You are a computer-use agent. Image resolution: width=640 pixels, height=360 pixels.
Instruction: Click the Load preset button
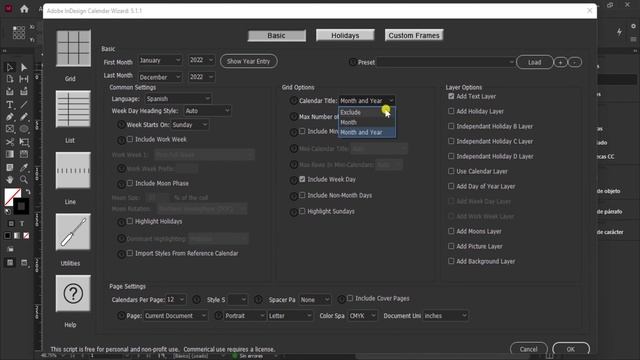tap(534, 62)
